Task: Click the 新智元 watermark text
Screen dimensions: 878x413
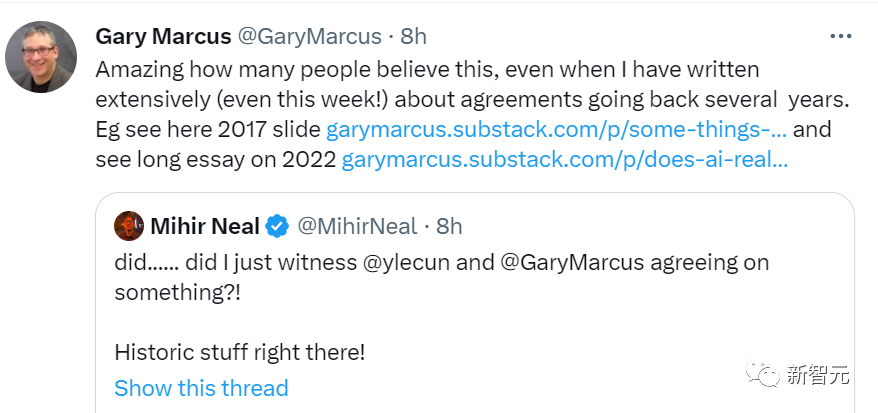Action: (817, 376)
